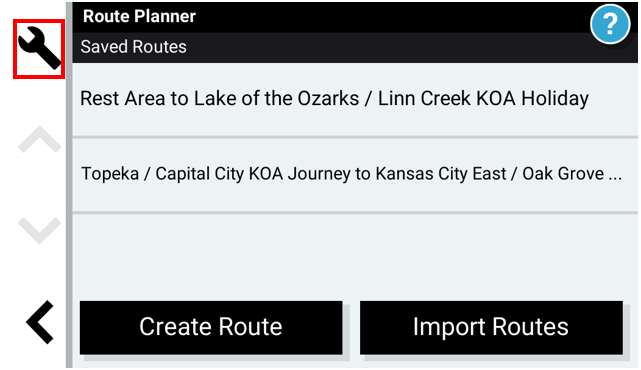
Task: Tap the Create Route button
Action: (x=211, y=327)
